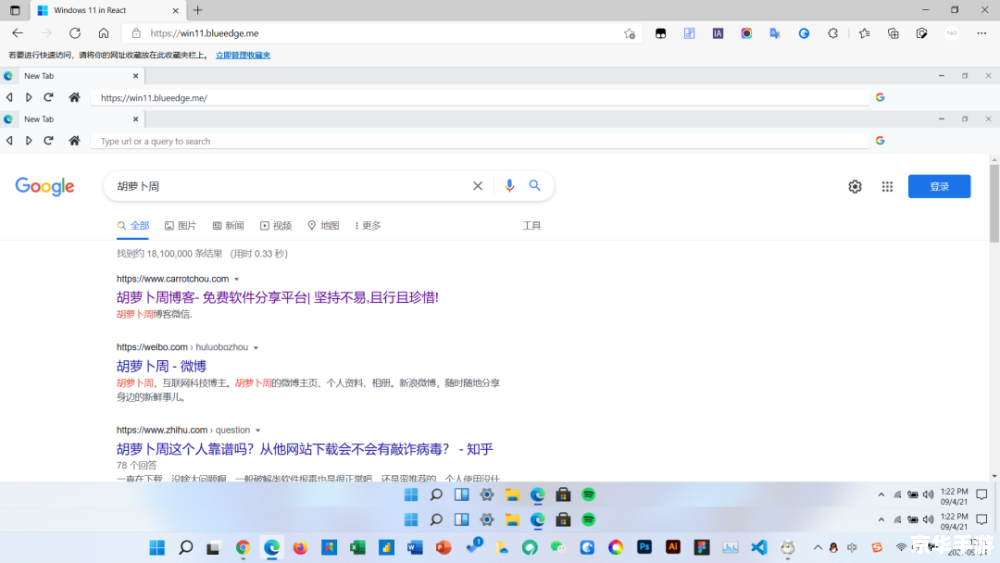Open outer Edge favorites list icon
The width and height of the screenshot is (1000, 563).
[864, 33]
